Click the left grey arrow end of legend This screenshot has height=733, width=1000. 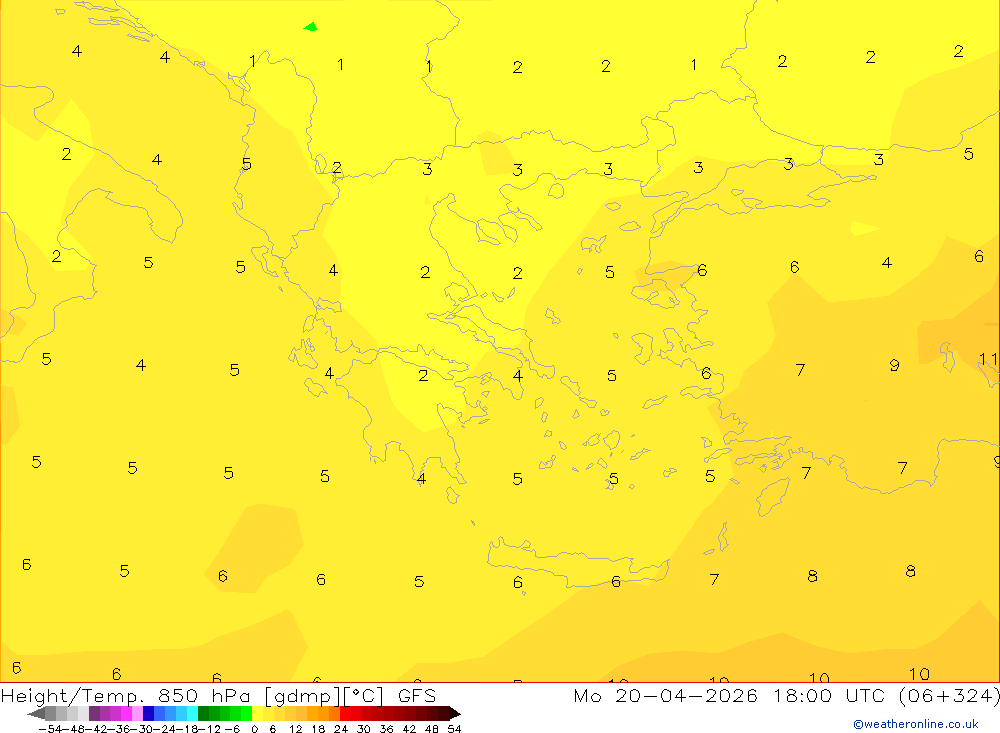[x=37, y=714]
